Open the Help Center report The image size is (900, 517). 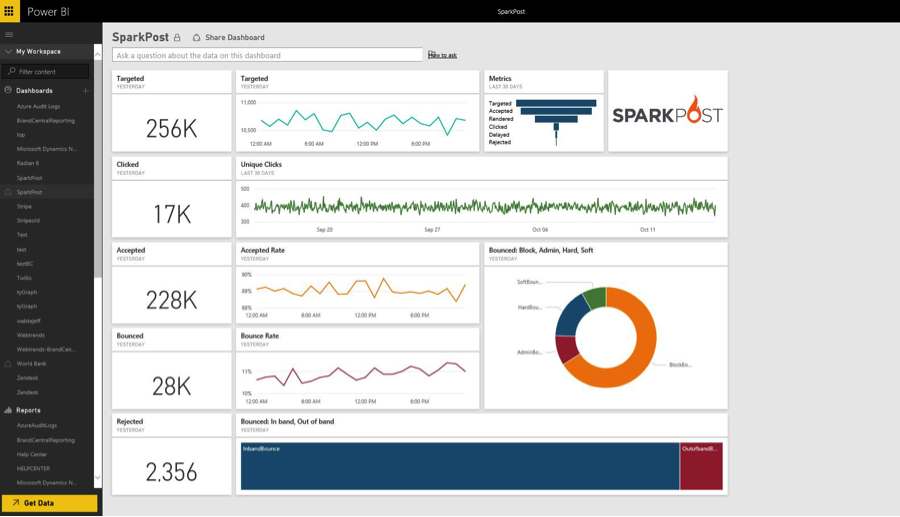(32, 454)
